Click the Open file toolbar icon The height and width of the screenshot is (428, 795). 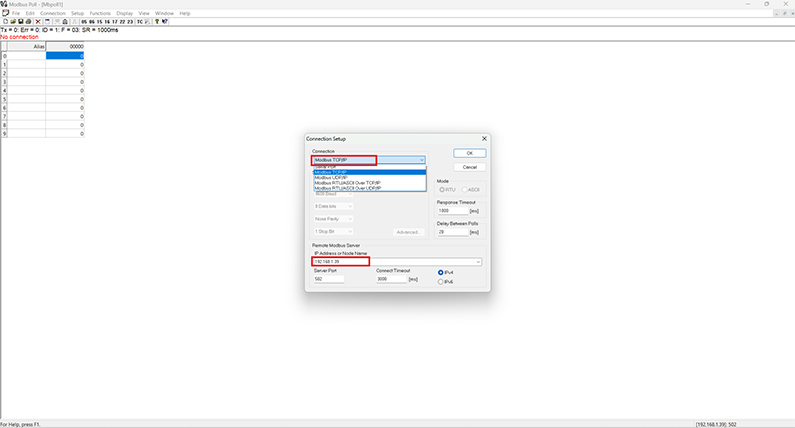(12, 21)
